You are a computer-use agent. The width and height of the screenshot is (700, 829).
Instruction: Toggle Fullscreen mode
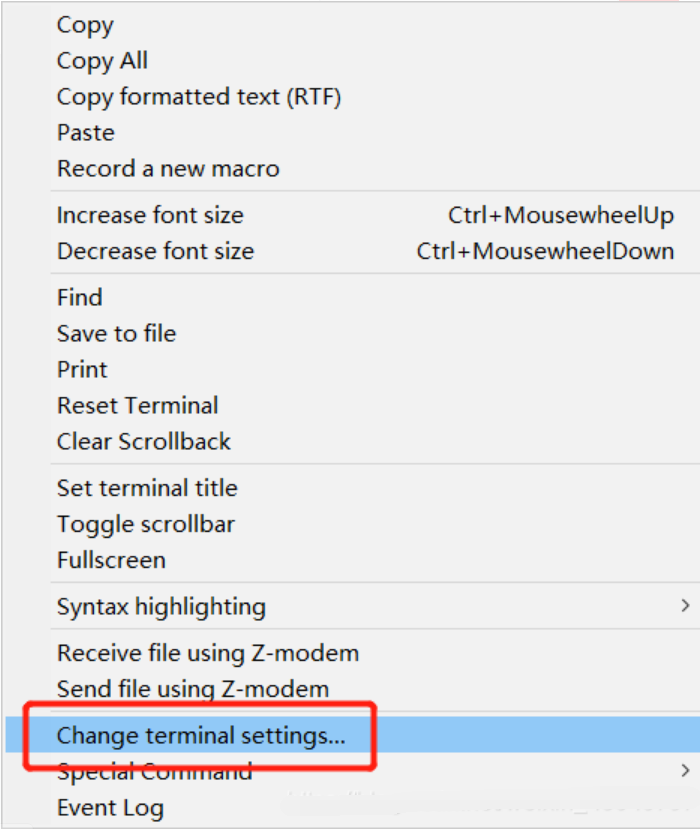click(111, 560)
